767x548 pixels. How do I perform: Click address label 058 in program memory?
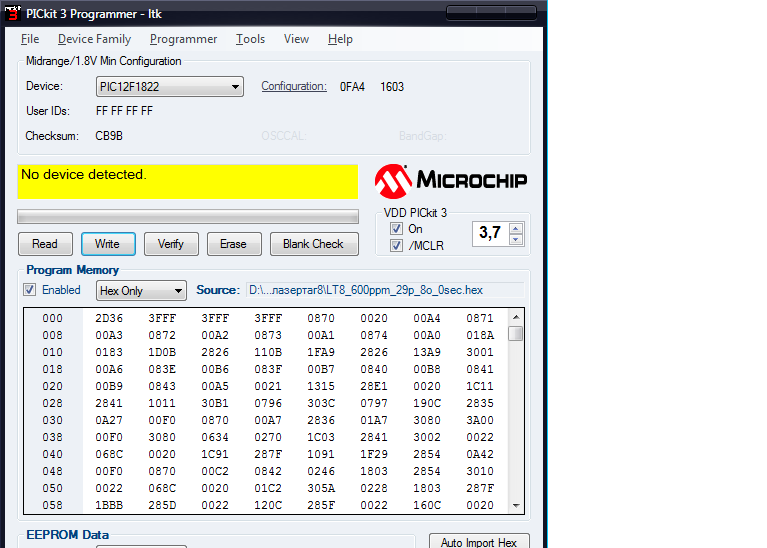click(x=52, y=505)
